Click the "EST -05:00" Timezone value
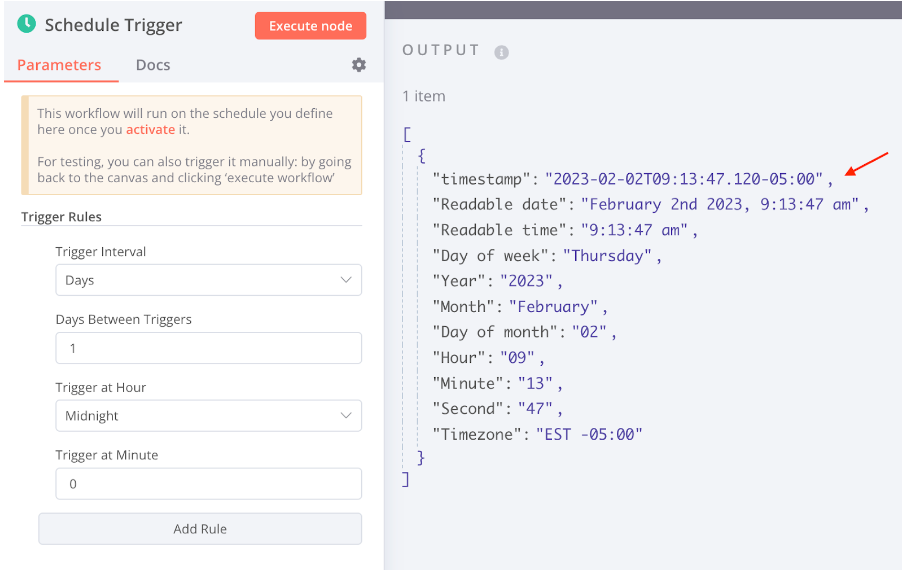The image size is (902, 570). pos(589,434)
